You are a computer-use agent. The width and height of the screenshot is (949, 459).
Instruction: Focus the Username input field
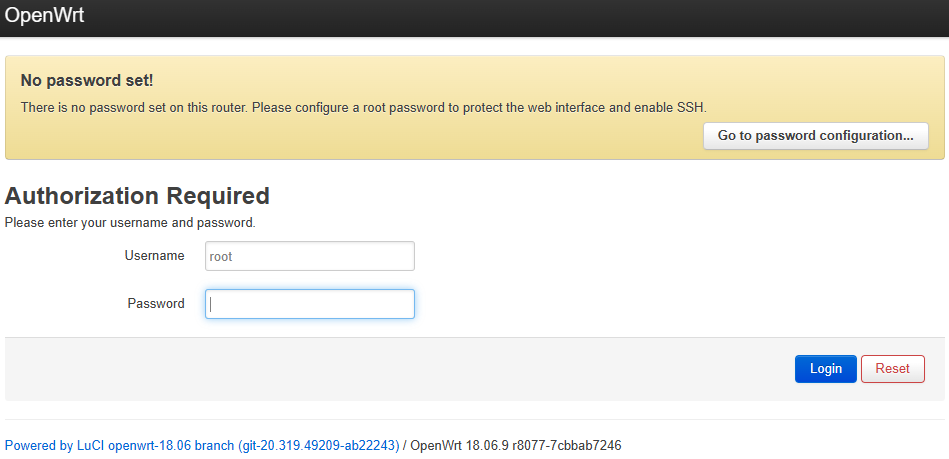[309, 256]
